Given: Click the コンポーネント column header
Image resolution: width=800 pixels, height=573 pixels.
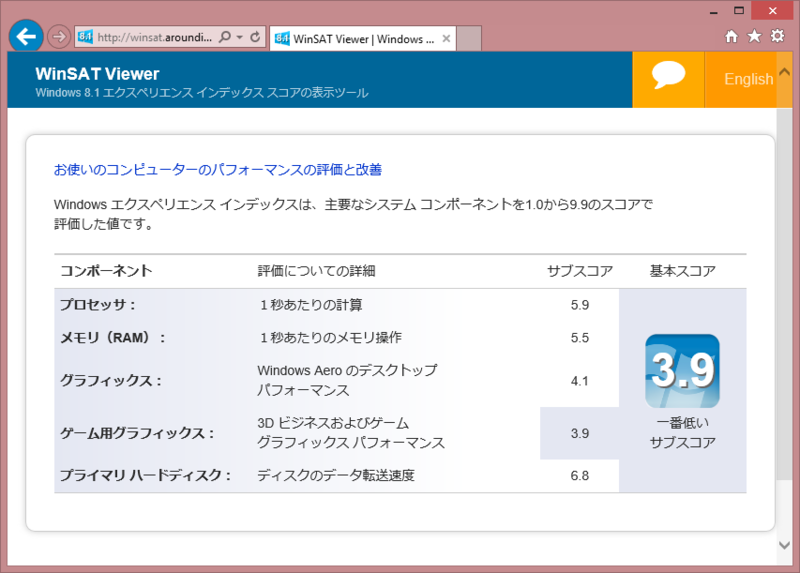Looking at the screenshot, I should [106, 271].
